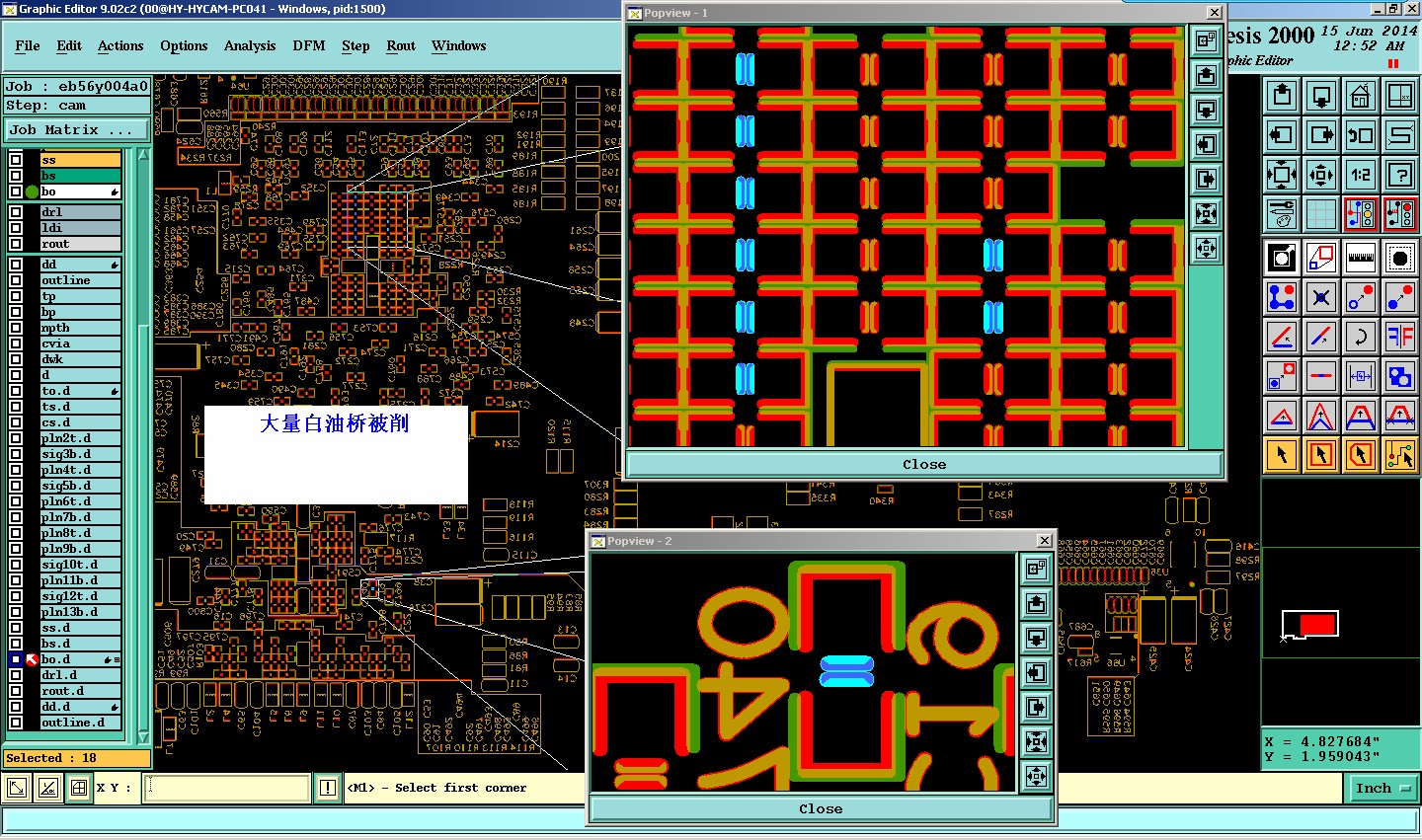Click the red overview thumbnail of the board
Viewport: 1422px width, 840px height.
pos(1317,625)
